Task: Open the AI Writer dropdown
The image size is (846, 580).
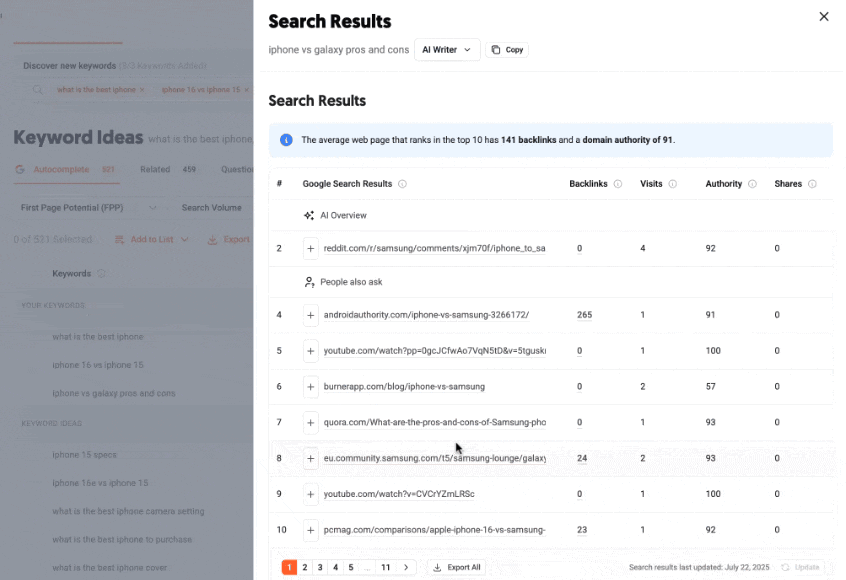Action: (x=447, y=50)
